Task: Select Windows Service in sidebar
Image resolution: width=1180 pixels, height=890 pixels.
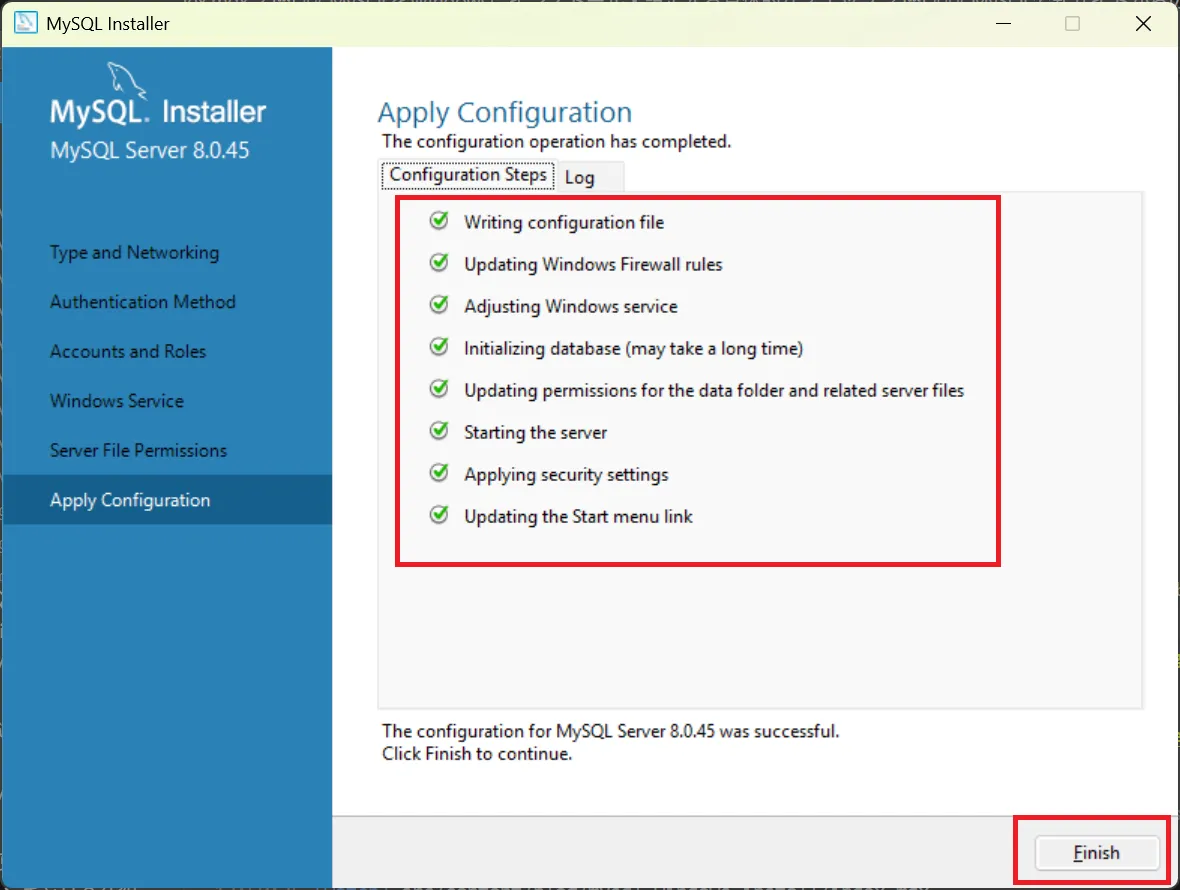Action: (x=117, y=401)
